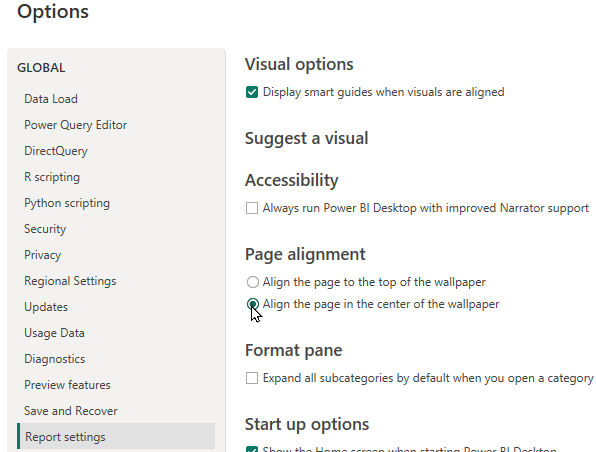Viewport: 596px width, 452px height.
Task: Select the Security category
Action: coord(45,229)
